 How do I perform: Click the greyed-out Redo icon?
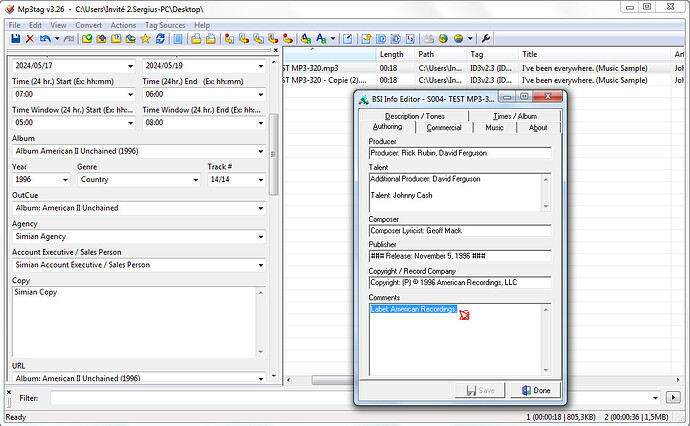(x=69, y=39)
